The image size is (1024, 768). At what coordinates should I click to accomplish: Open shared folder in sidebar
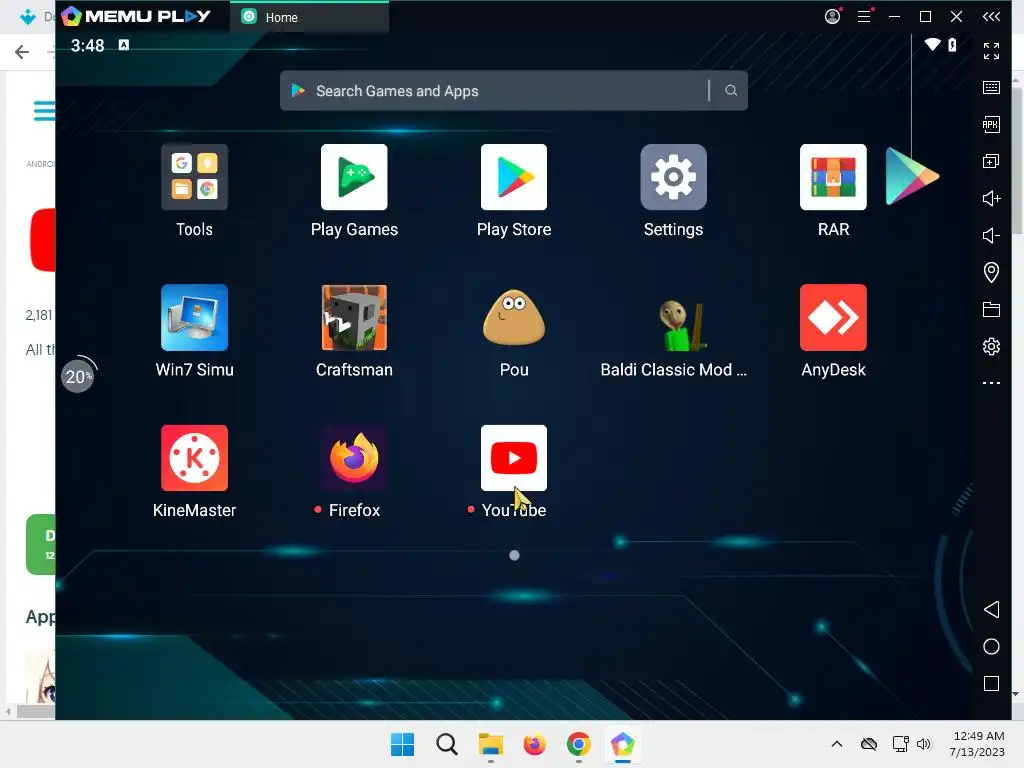[x=991, y=310]
